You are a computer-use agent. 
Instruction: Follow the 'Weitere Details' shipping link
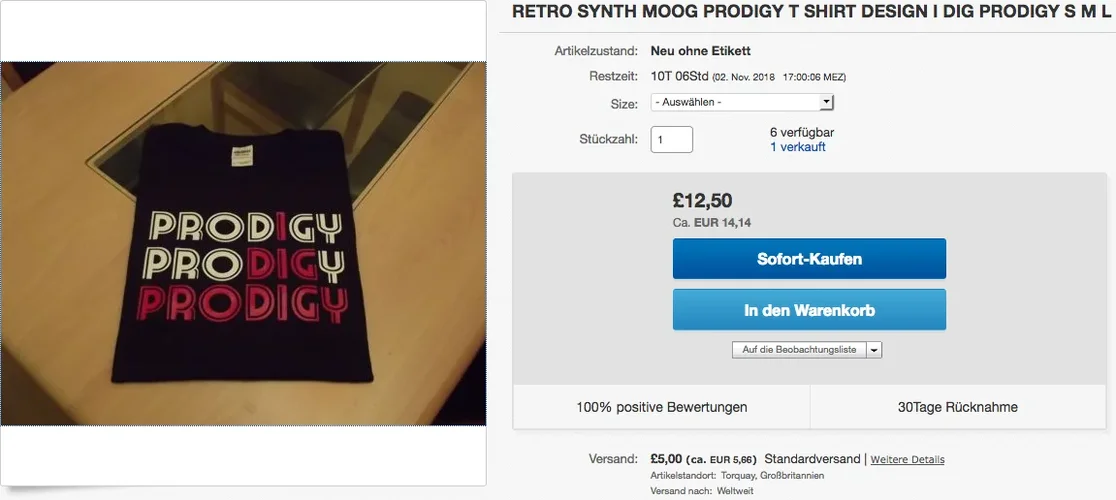(907, 460)
